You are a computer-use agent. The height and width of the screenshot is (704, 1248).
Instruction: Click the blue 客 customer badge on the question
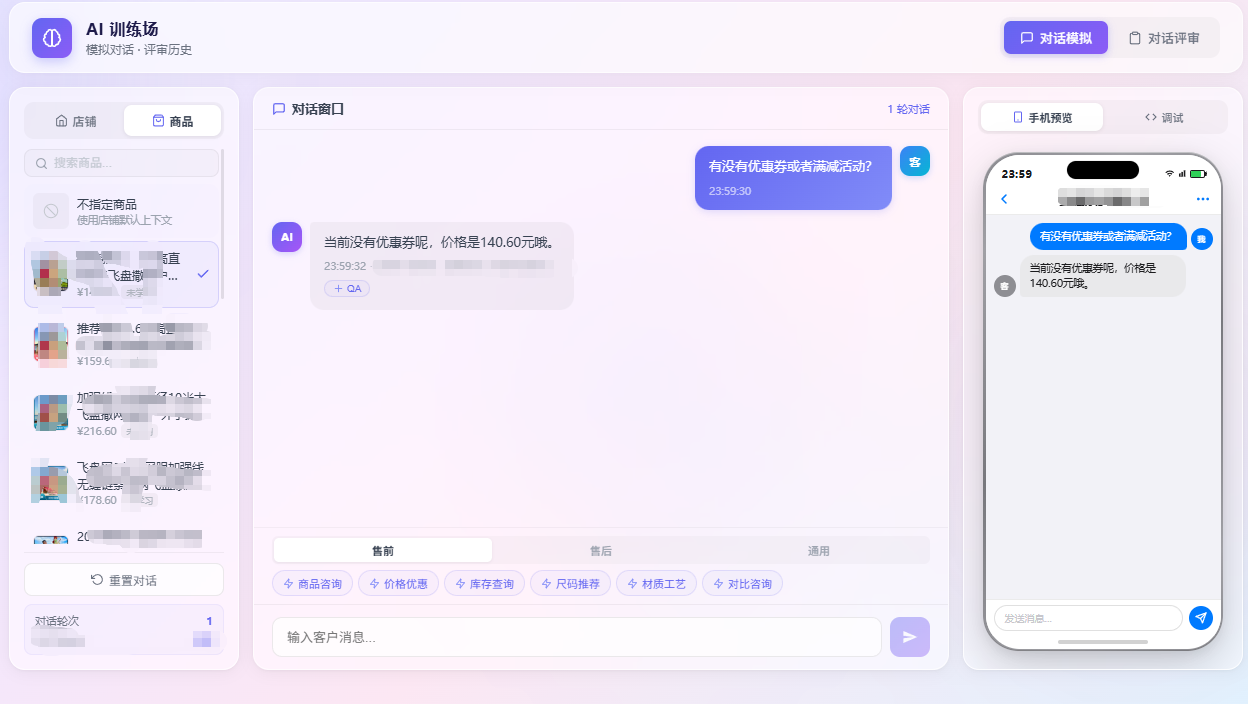point(915,160)
